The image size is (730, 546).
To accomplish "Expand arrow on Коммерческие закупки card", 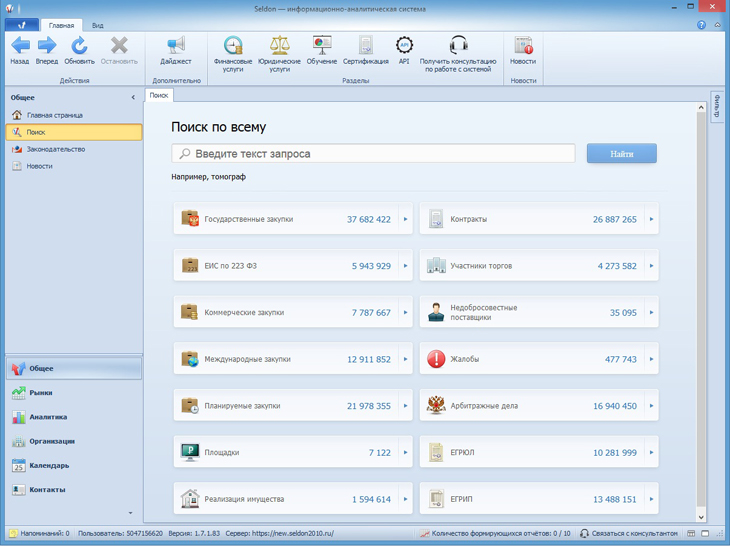I will tap(406, 312).
